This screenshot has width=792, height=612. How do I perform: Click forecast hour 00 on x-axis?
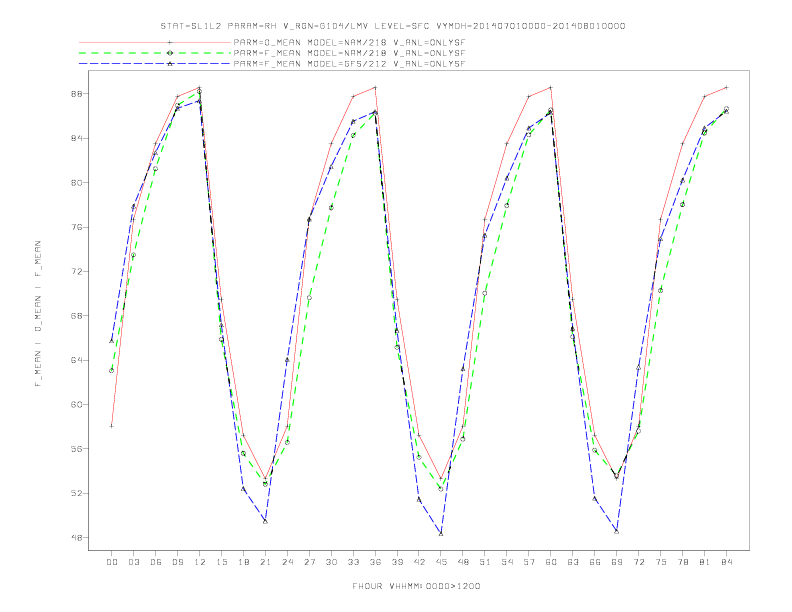(112, 562)
